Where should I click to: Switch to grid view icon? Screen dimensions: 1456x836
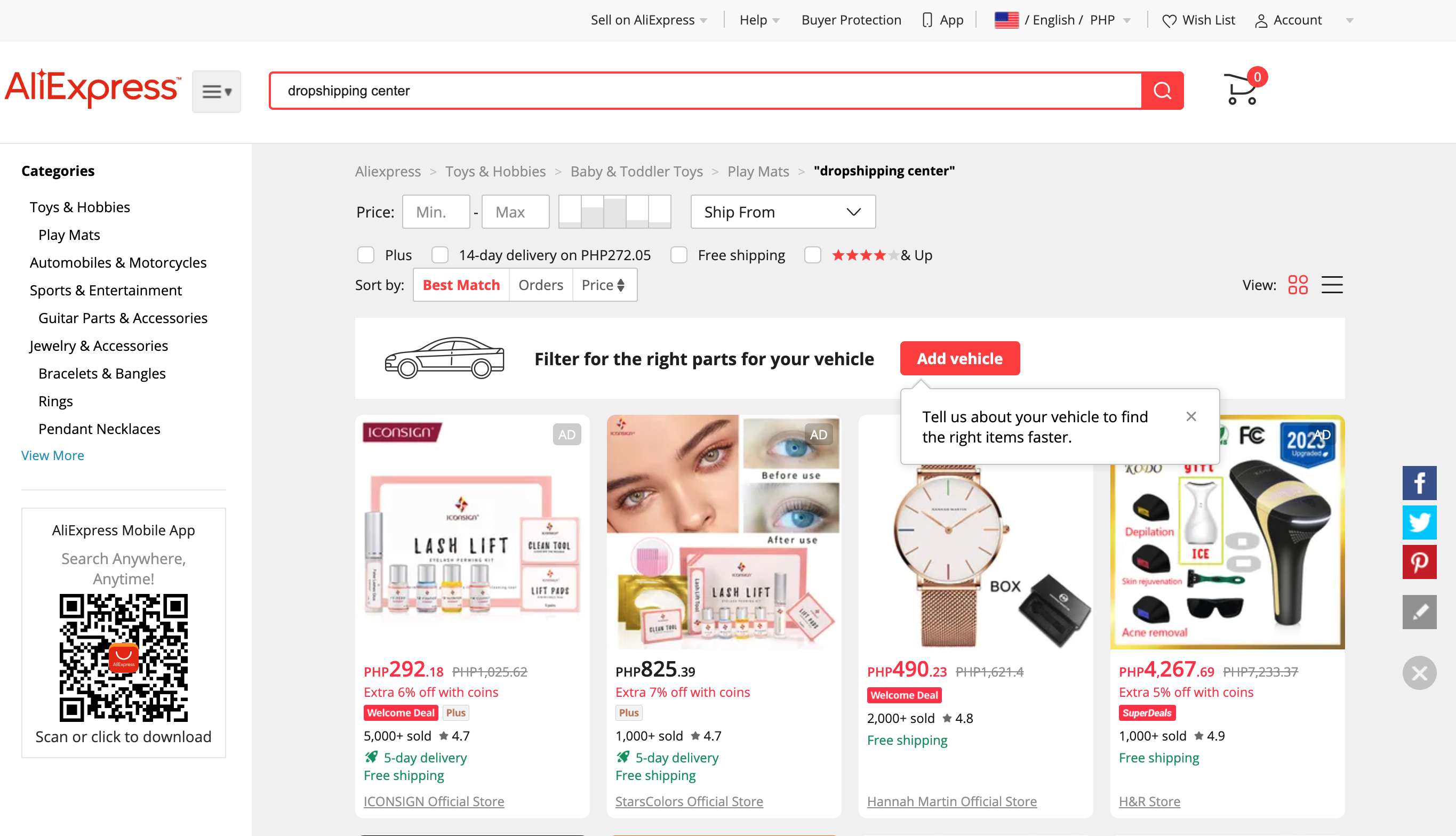[1298, 285]
